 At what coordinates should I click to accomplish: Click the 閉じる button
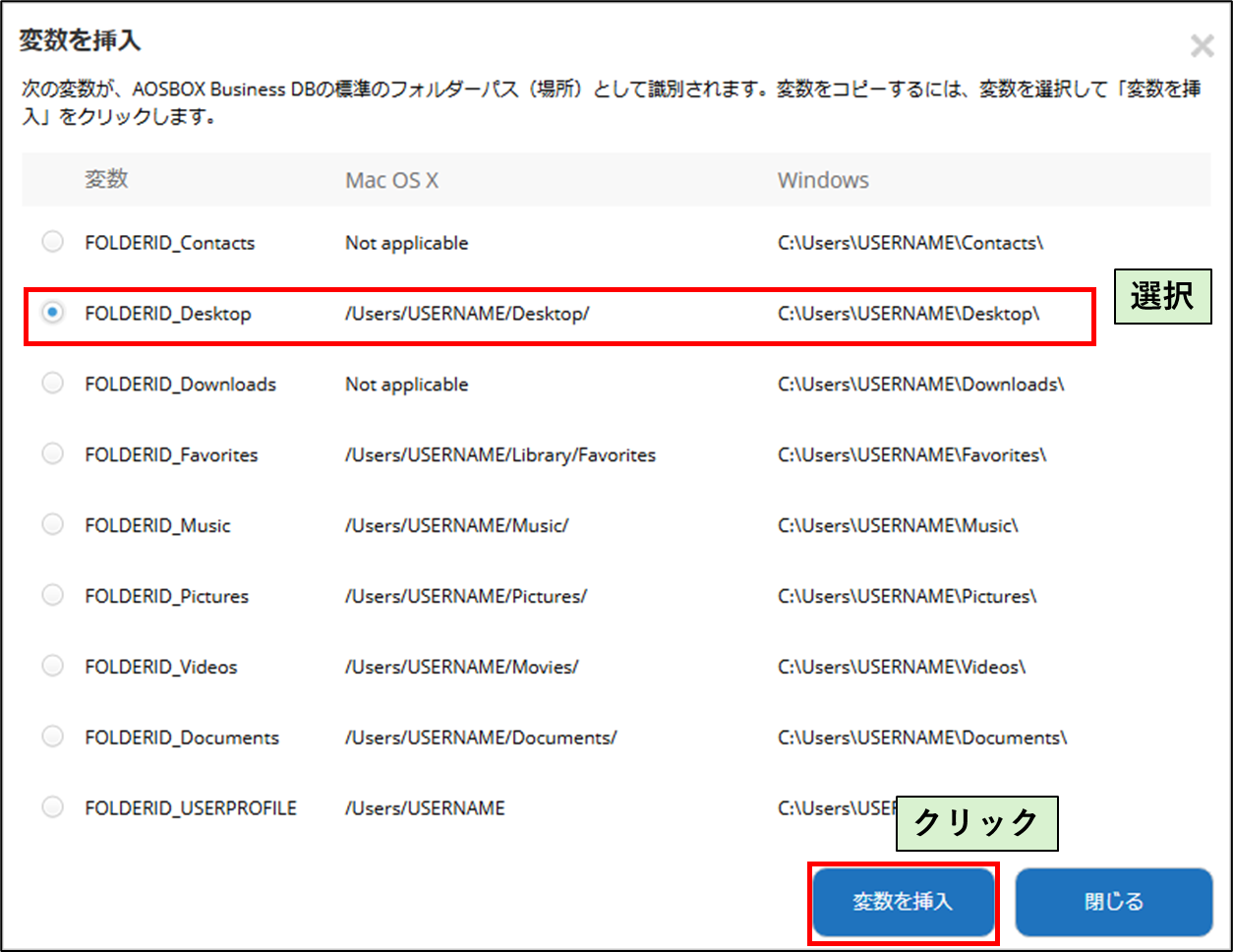click(1114, 902)
